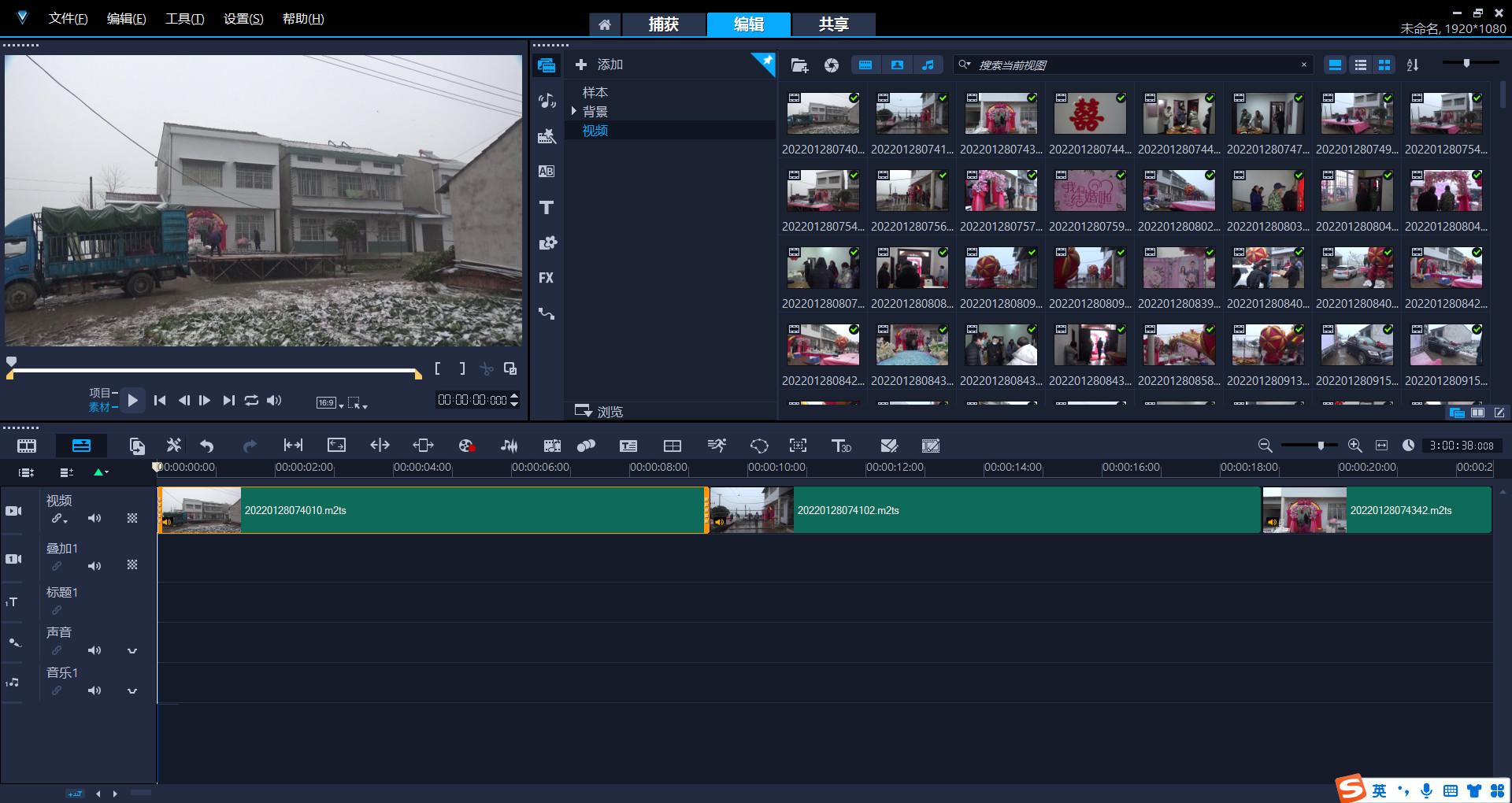This screenshot has width=1512, height=803.
Task: Select the 样本 library folder
Action: (595, 93)
